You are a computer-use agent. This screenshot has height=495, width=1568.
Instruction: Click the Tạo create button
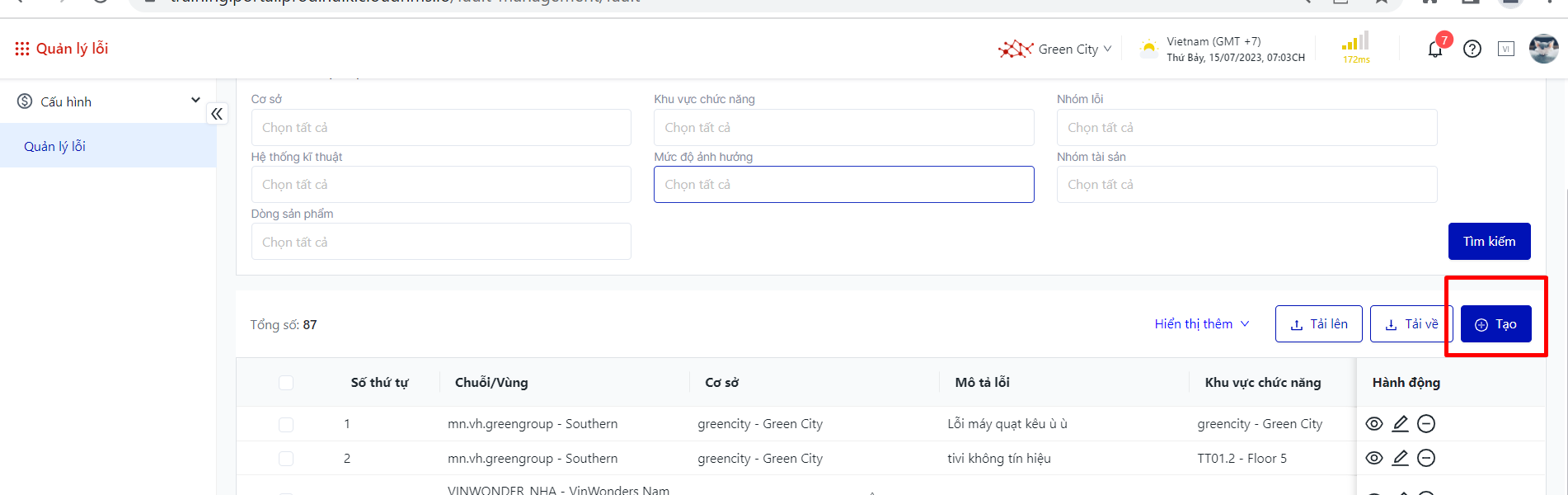pos(1495,324)
